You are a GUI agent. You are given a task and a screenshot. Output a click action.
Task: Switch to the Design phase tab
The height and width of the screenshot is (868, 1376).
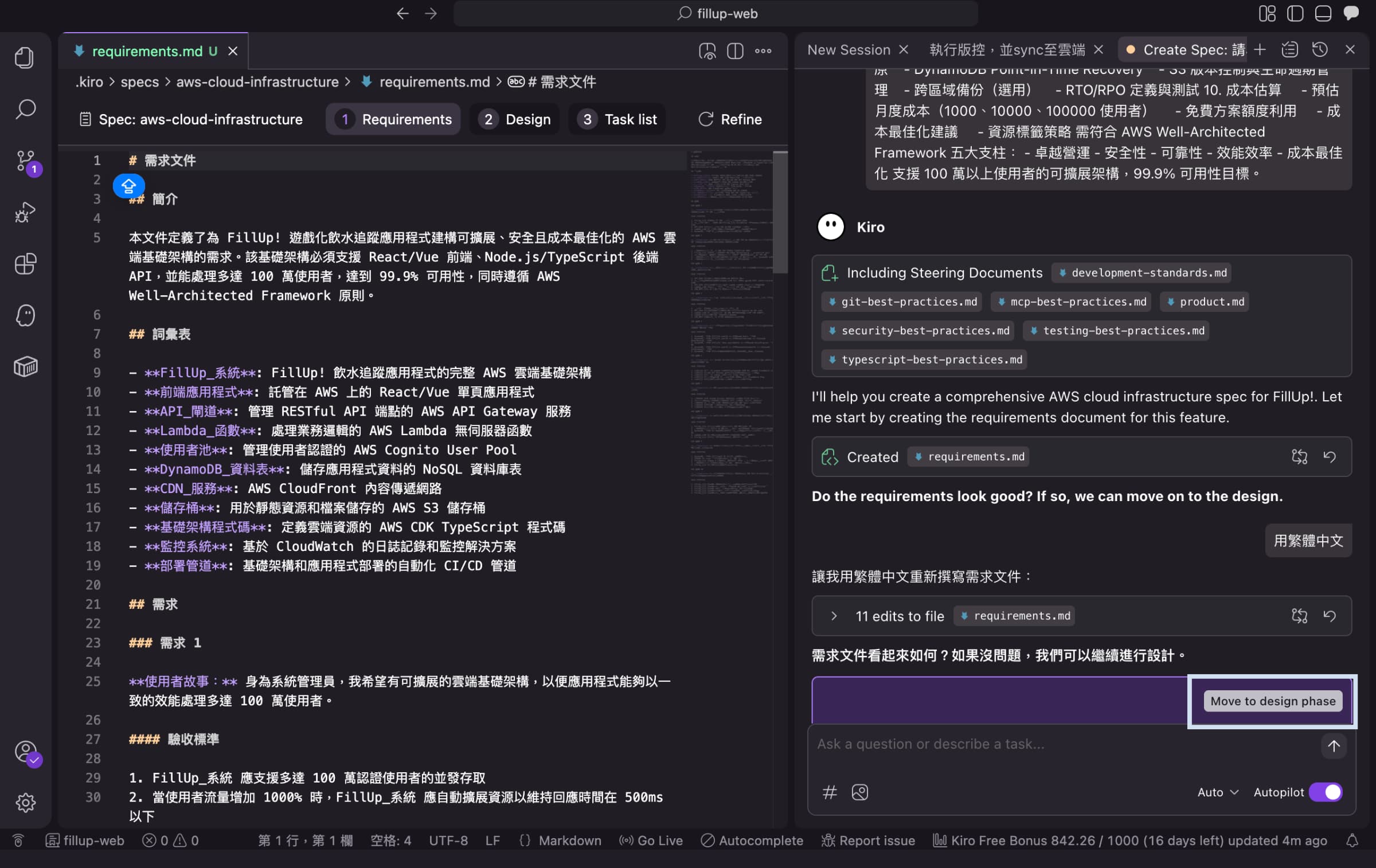(514, 119)
